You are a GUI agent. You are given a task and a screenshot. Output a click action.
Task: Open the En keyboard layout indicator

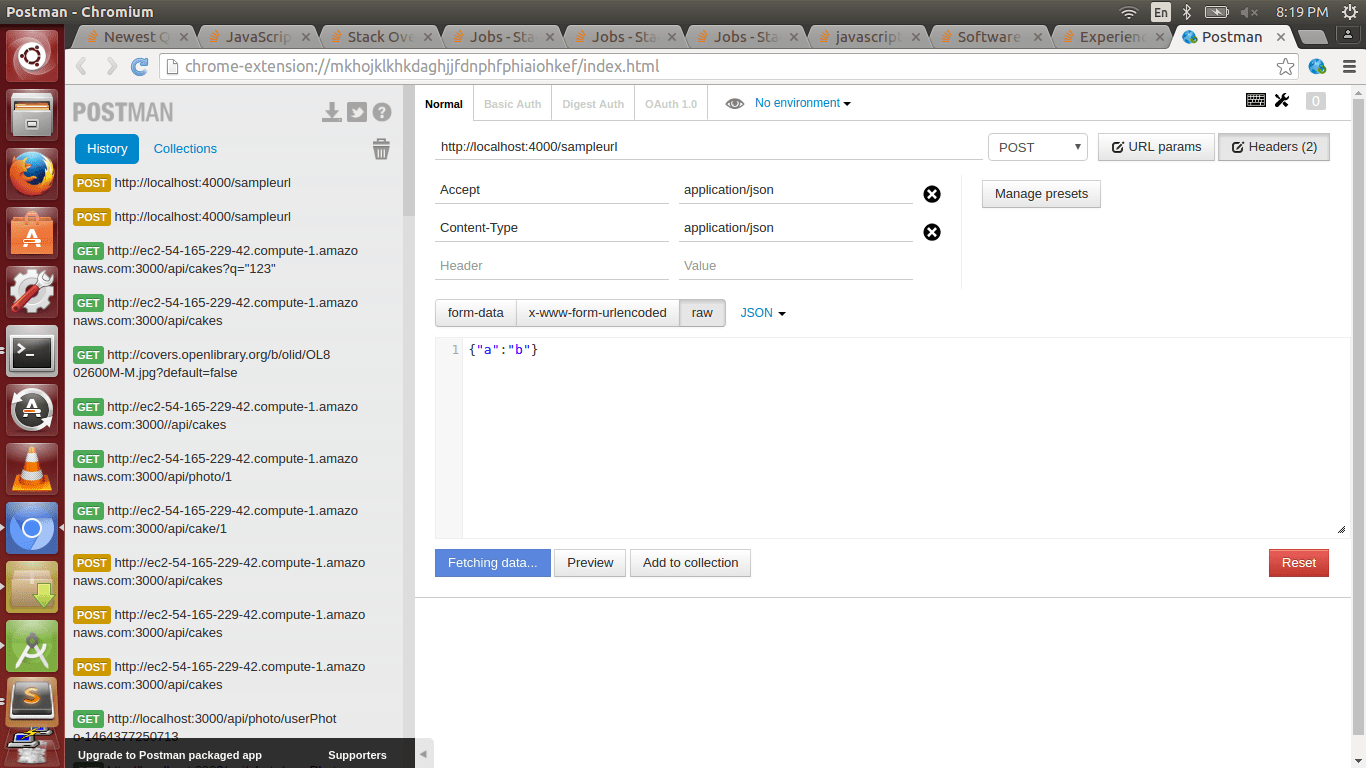point(1161,12)
